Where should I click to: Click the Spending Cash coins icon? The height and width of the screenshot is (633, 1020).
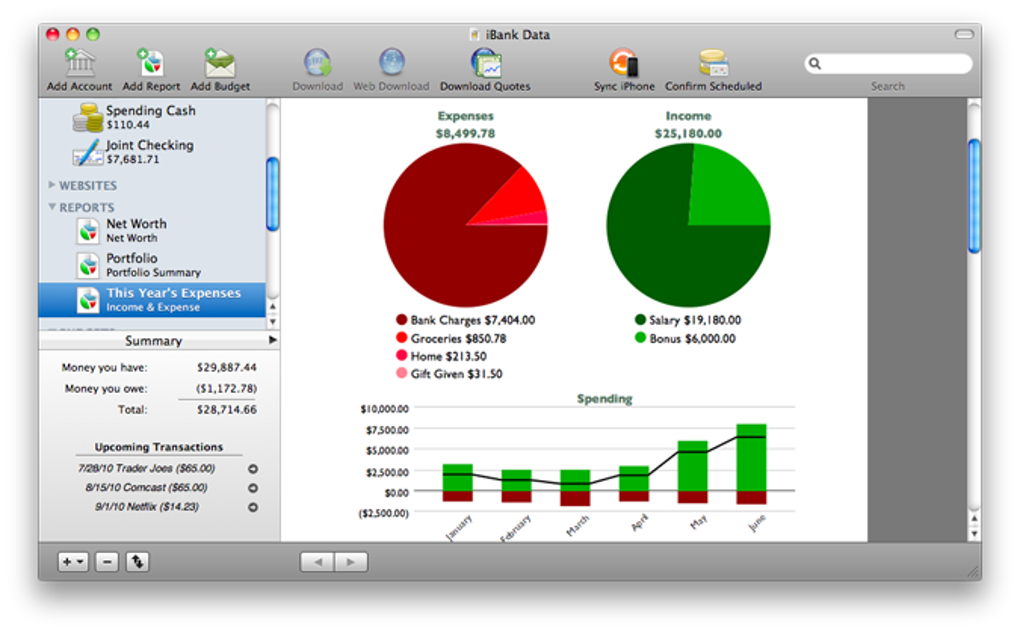(x=88, y=118)
